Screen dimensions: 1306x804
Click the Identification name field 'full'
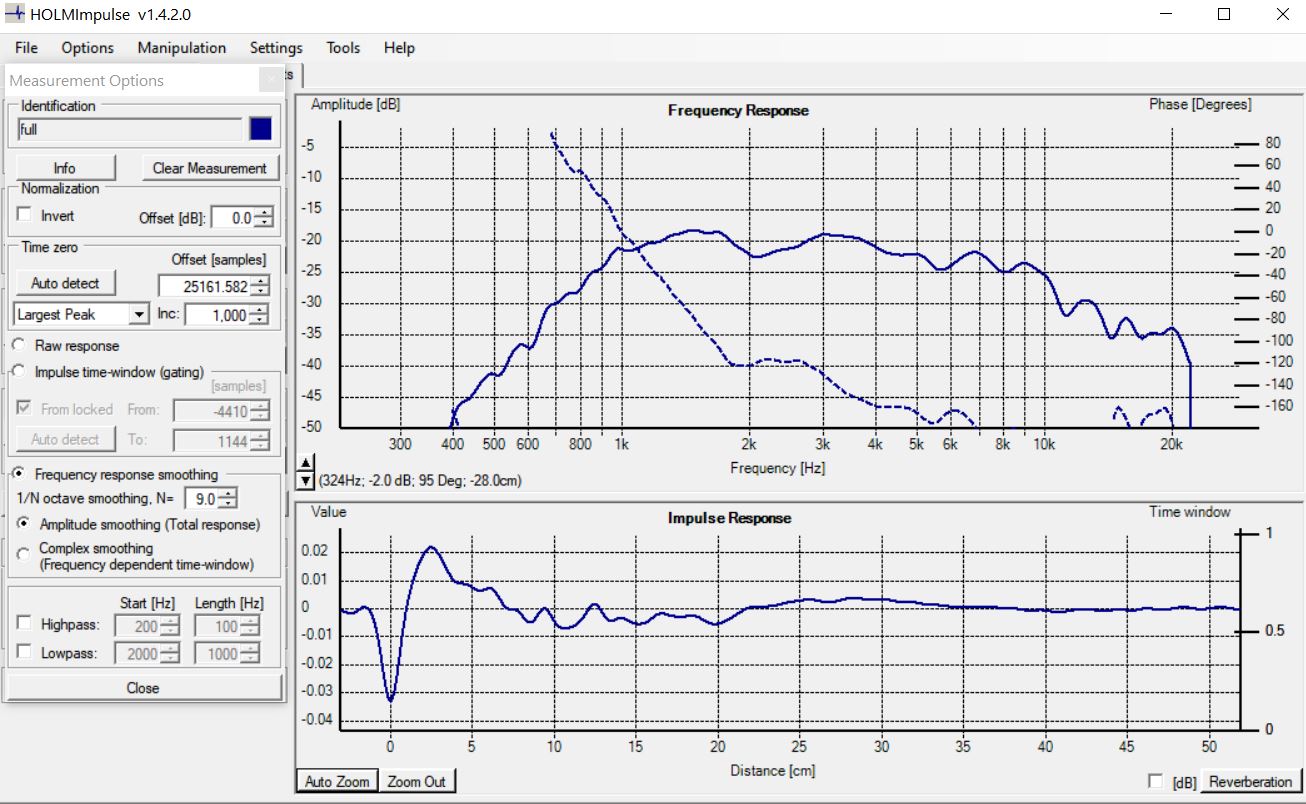pyautogui.click(x=130, y=129)
